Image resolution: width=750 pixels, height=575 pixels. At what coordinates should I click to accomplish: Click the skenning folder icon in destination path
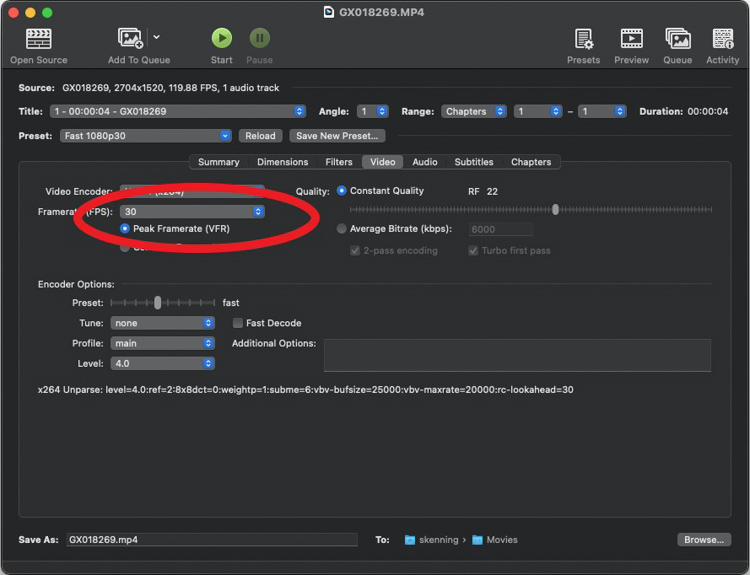pyautogui.click(x=410, y=540)
